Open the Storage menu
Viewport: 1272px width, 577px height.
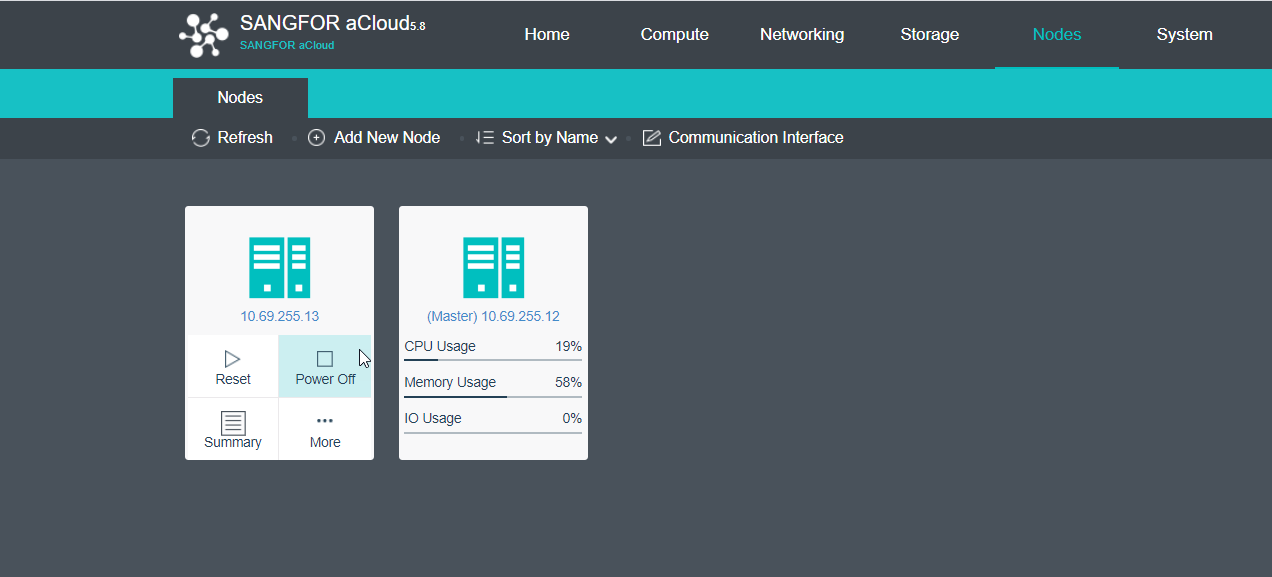click(x=930, y=34)
